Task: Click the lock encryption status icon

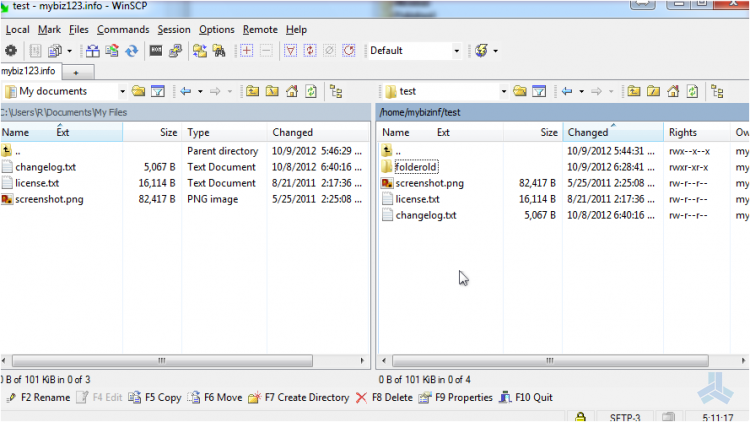Action: (580, 417)
